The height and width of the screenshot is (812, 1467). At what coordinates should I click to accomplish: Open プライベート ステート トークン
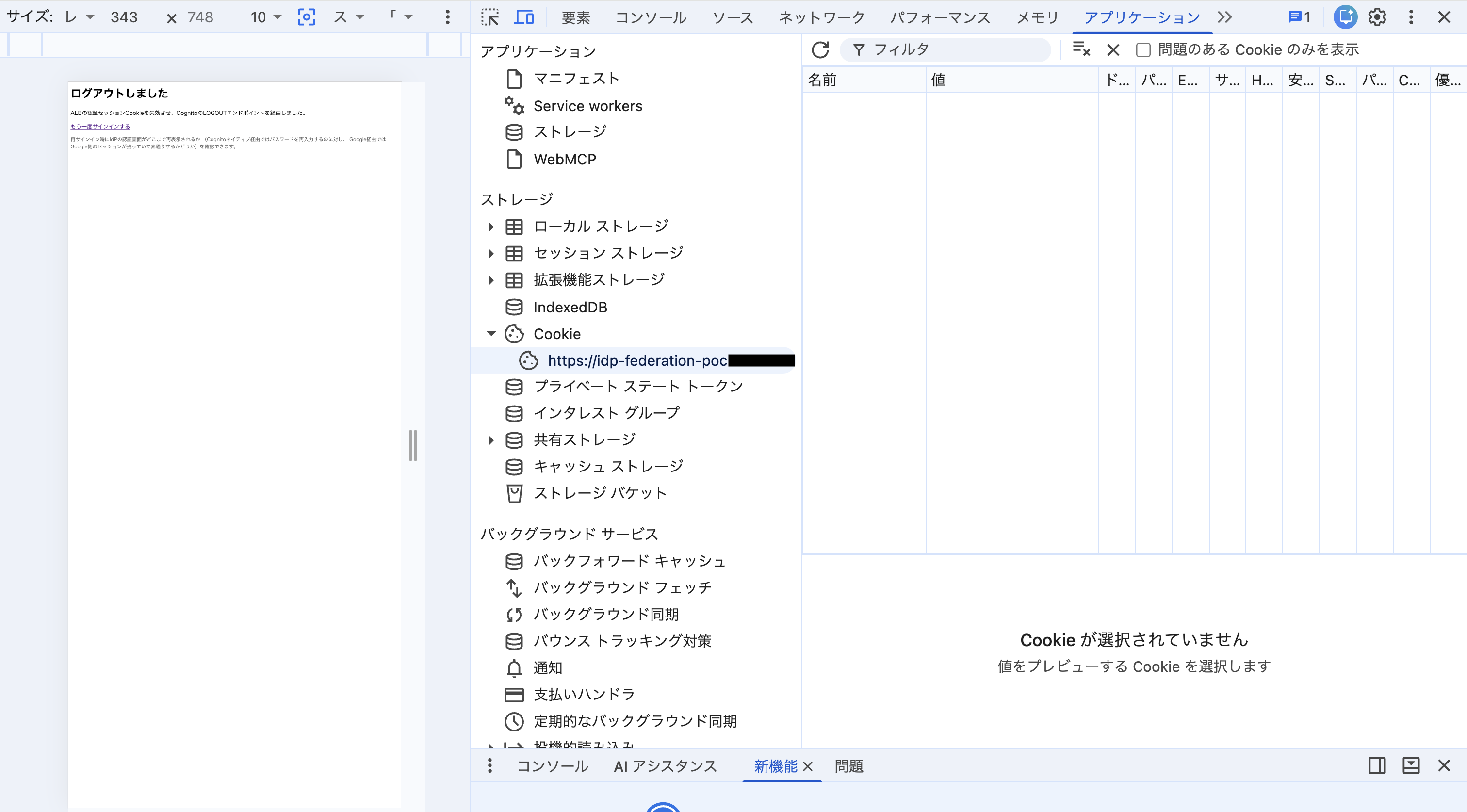pyautogui.click(x=638, y=387)
